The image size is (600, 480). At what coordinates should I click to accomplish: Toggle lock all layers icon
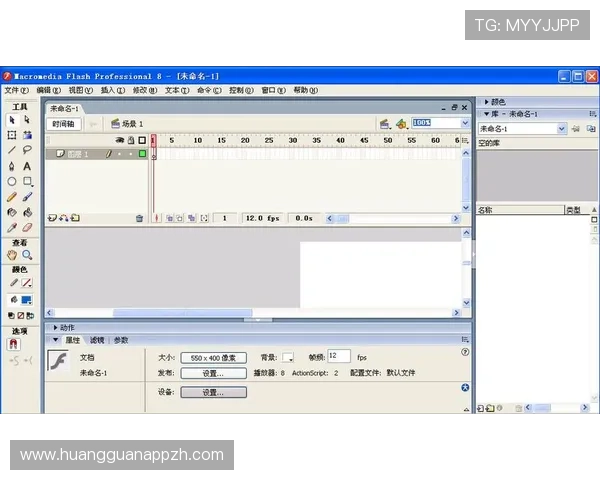pos(131,140)
